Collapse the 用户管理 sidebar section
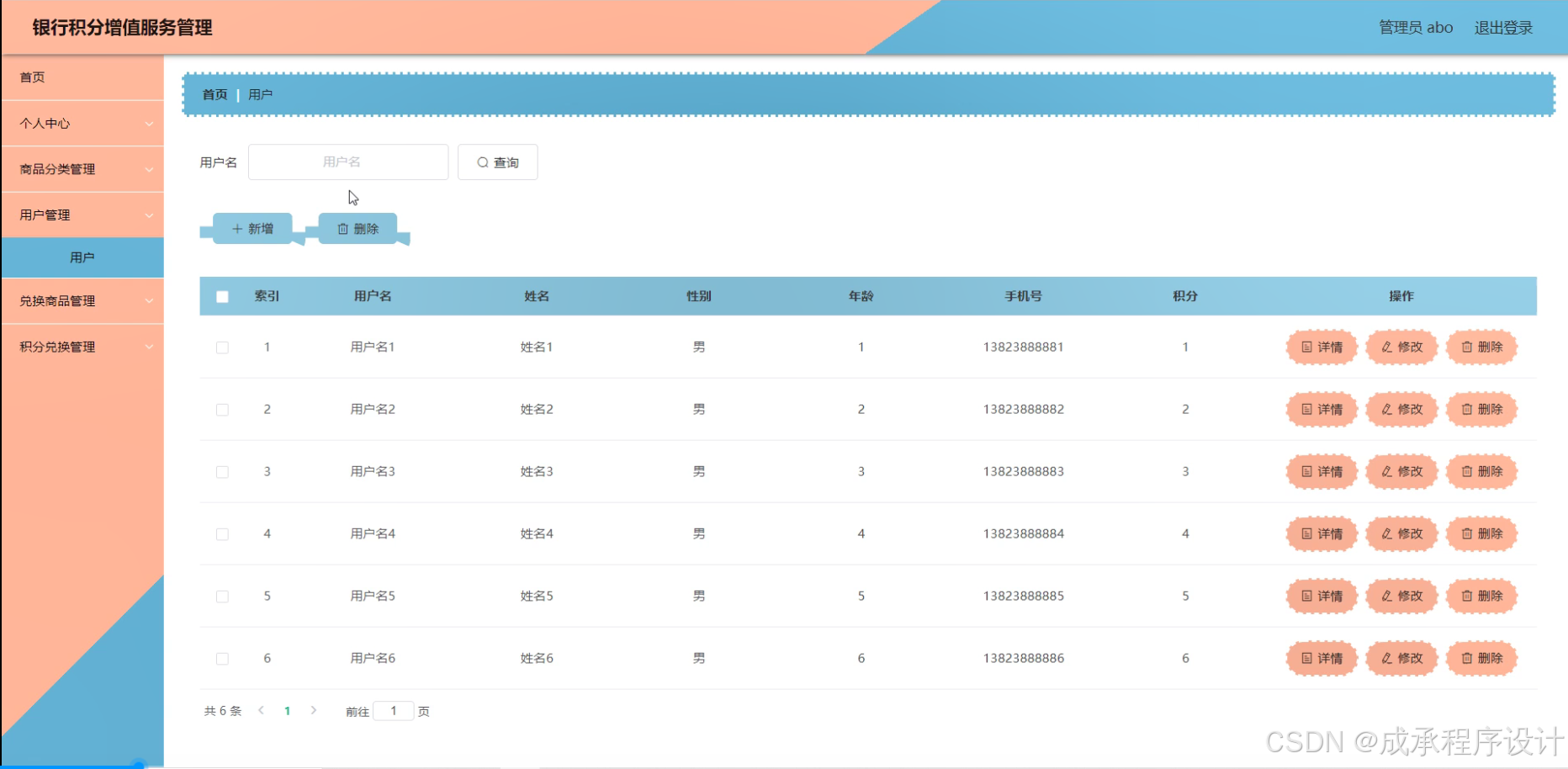1568x769 pixels. [x=82, y=215]
